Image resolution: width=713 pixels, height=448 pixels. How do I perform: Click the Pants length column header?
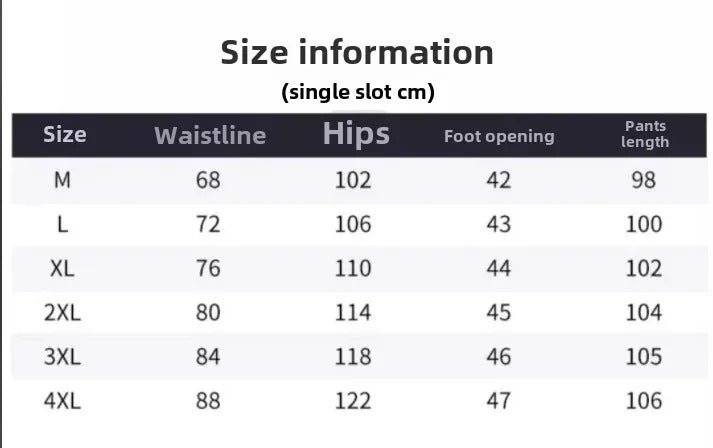pos(645,134)
